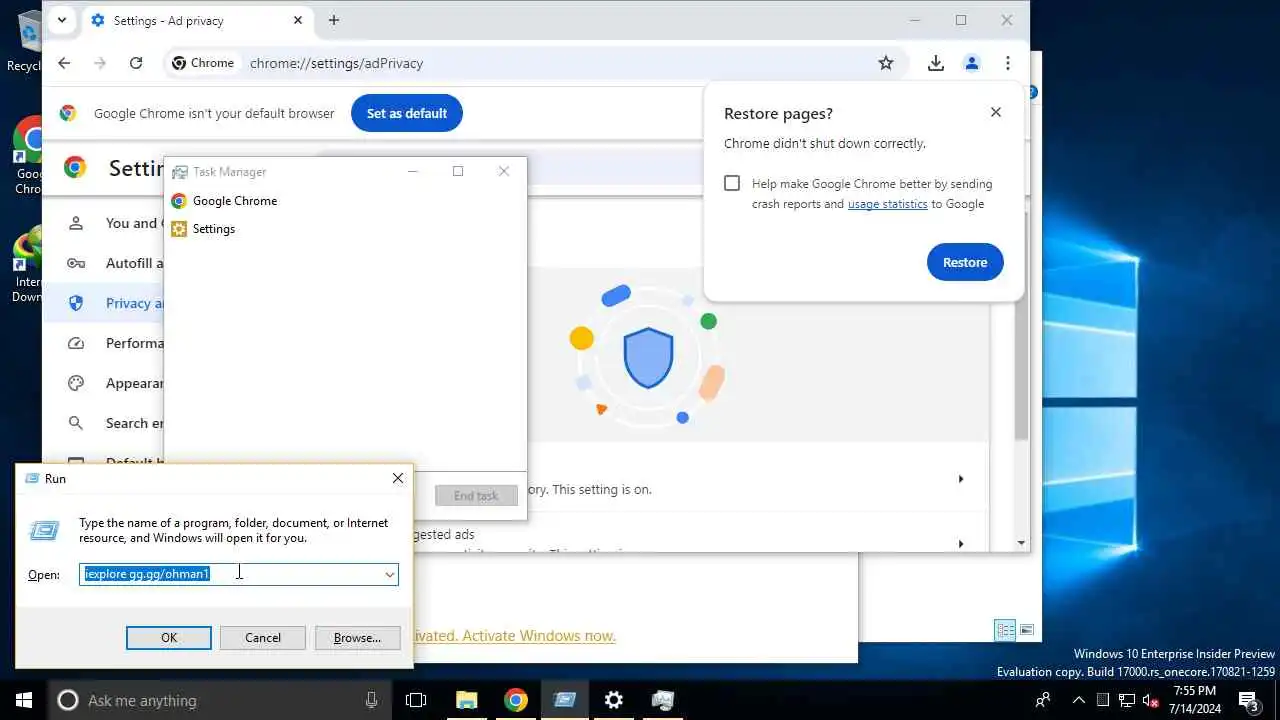Reload the Chrome settings page
The image size is (1280, 720).
pos(136,63)
